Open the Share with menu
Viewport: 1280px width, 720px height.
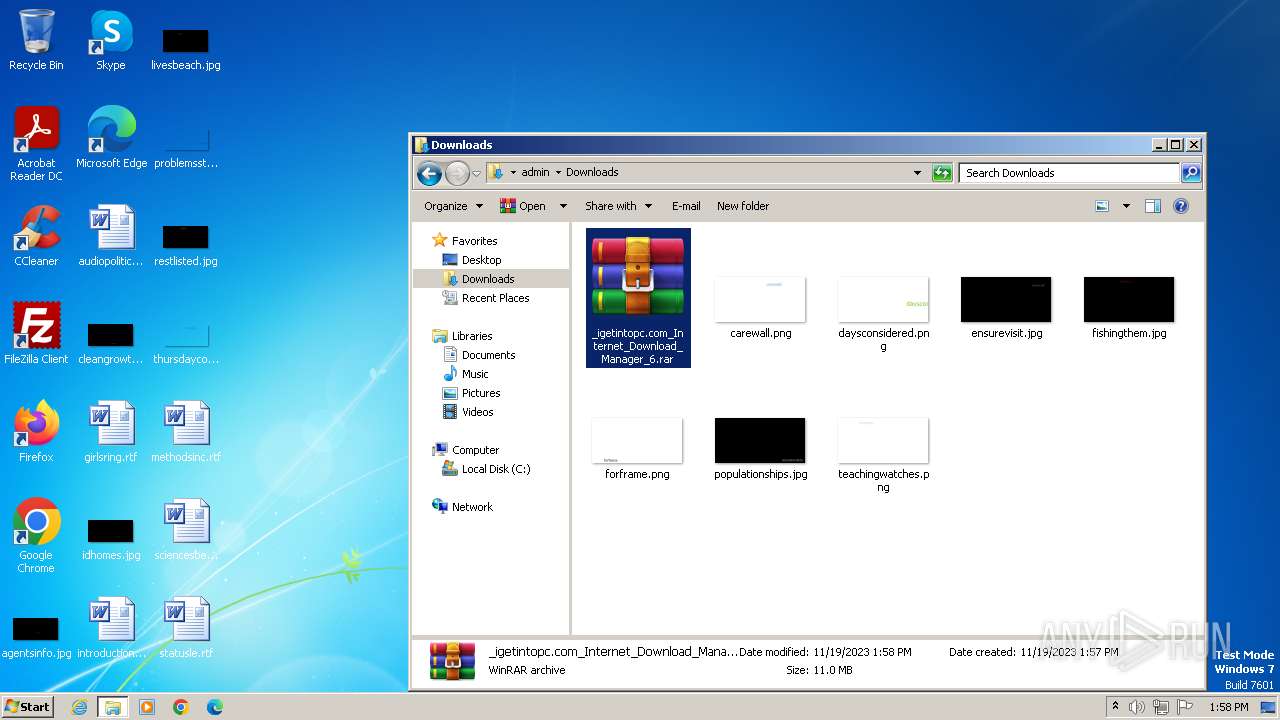pos(618,206)
